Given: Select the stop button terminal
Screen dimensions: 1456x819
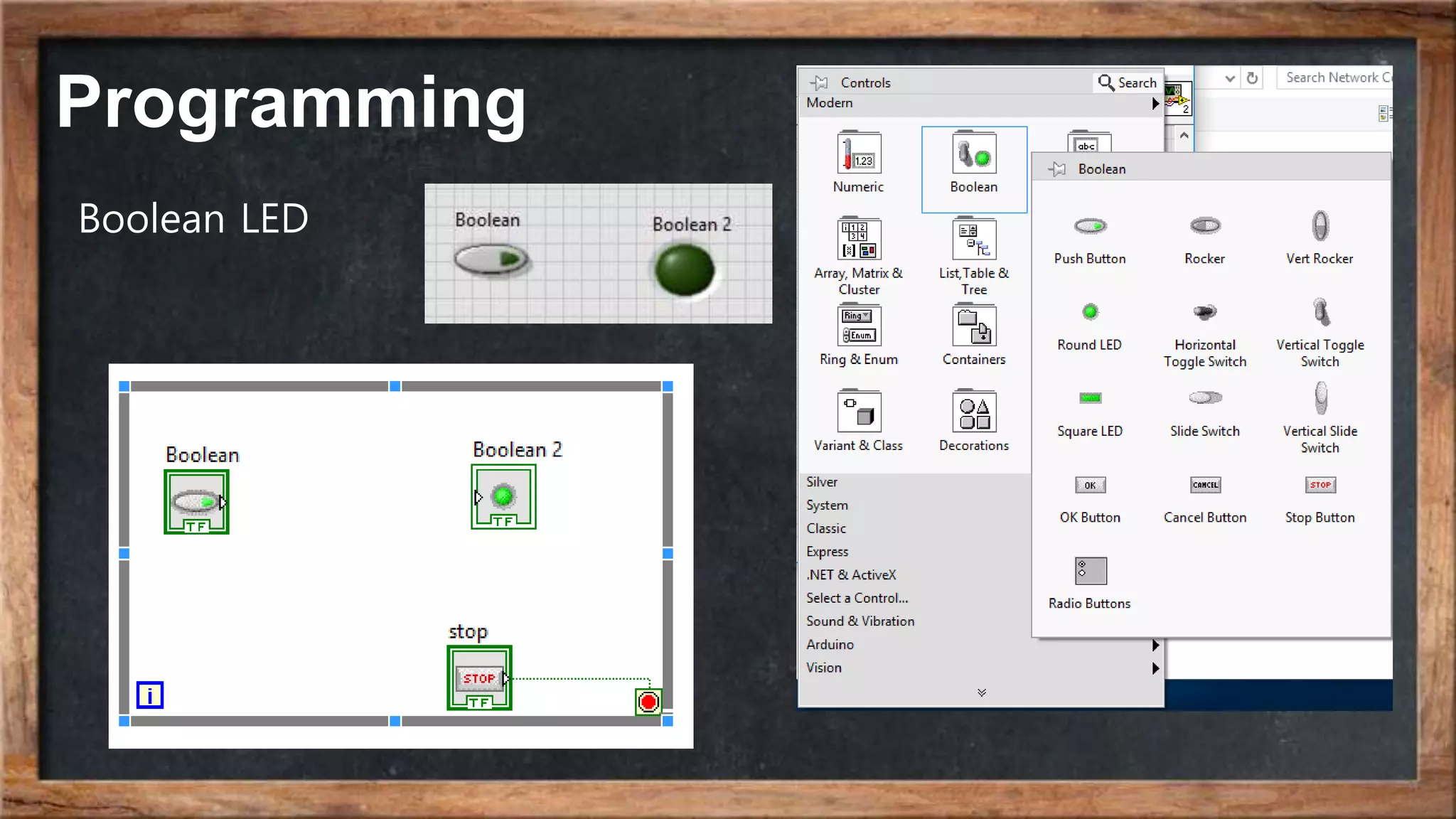Looking at the screenshot, I should pyautogui.click(x=479, y=678).
